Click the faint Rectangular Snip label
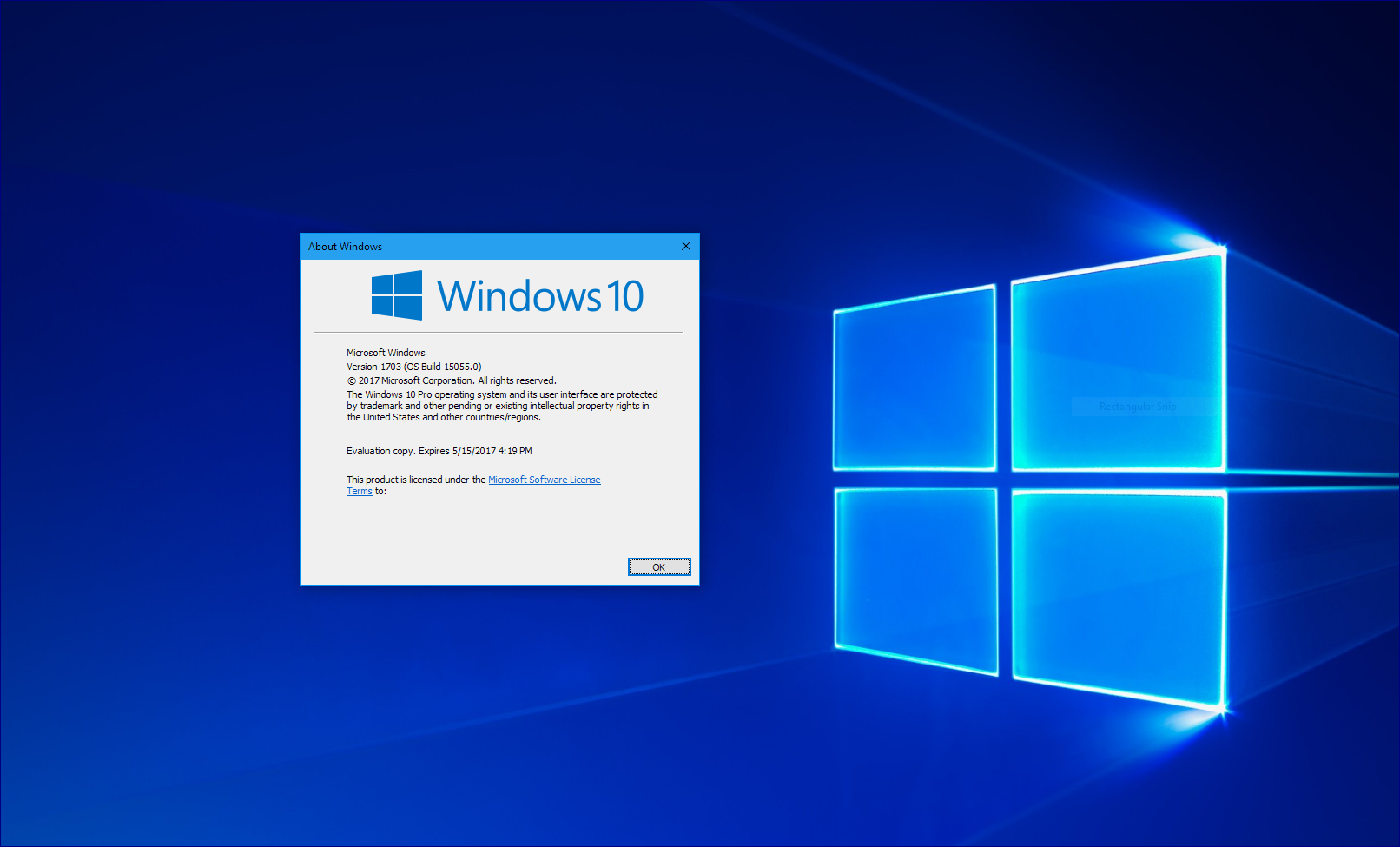The height and width of the screenshot is (847, 1400). pos(1137,407)
